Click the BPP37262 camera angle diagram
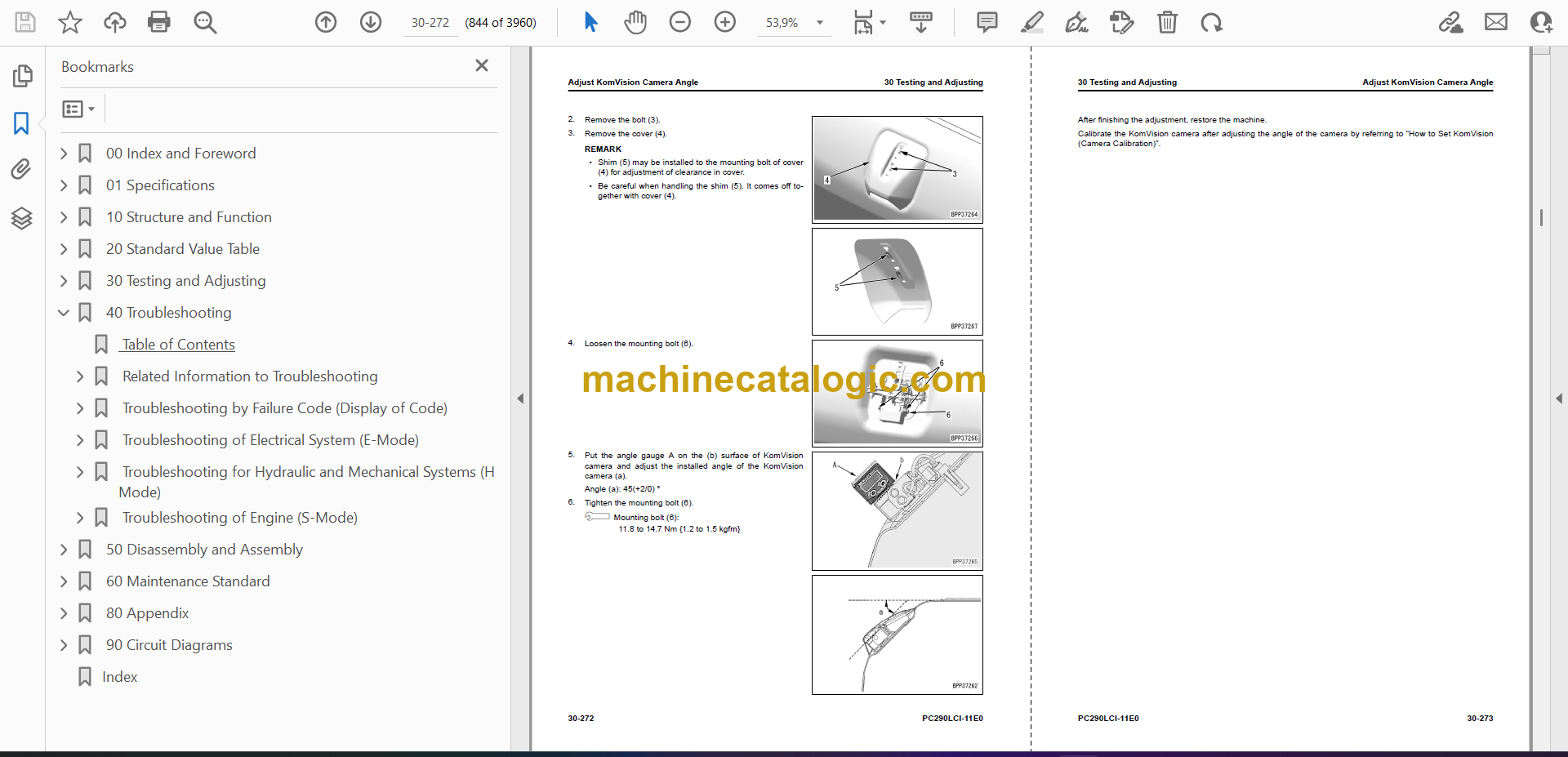This screenshot has width=1568, height=757. [x=897, y=635]
